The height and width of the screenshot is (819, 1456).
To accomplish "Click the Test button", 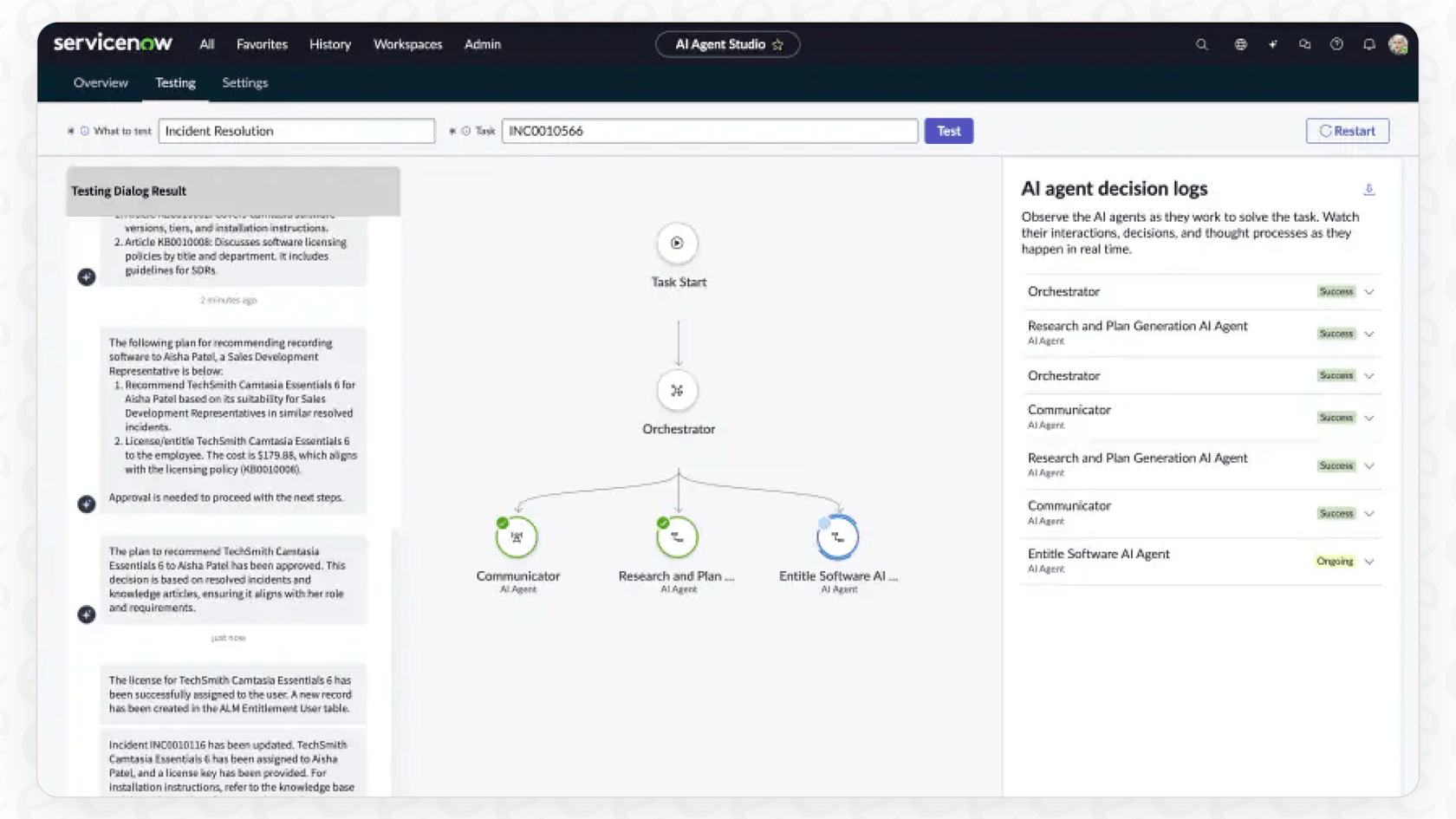I will 948,131.
